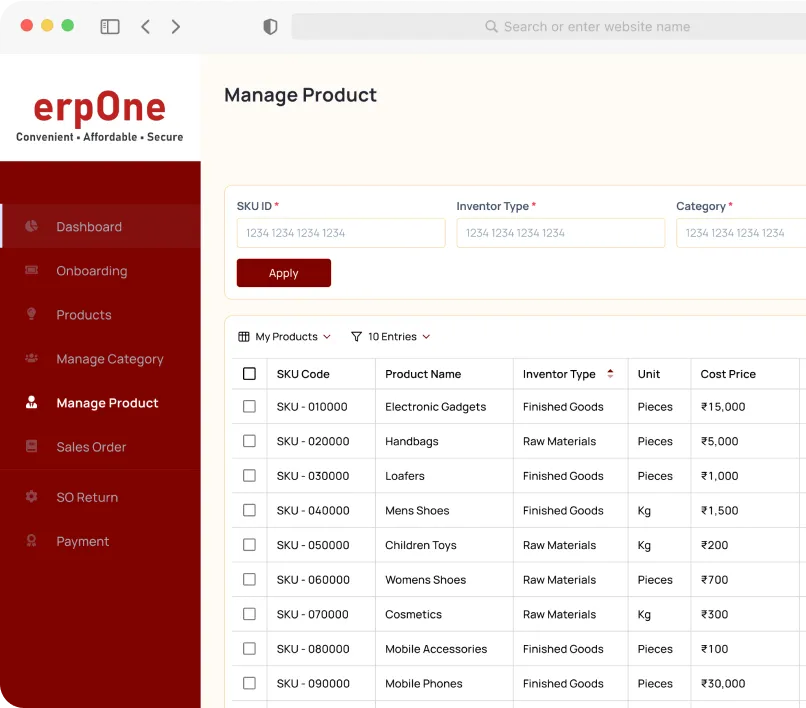
Task: Click the SO Return gear icon
Action: tap(31, 496)
